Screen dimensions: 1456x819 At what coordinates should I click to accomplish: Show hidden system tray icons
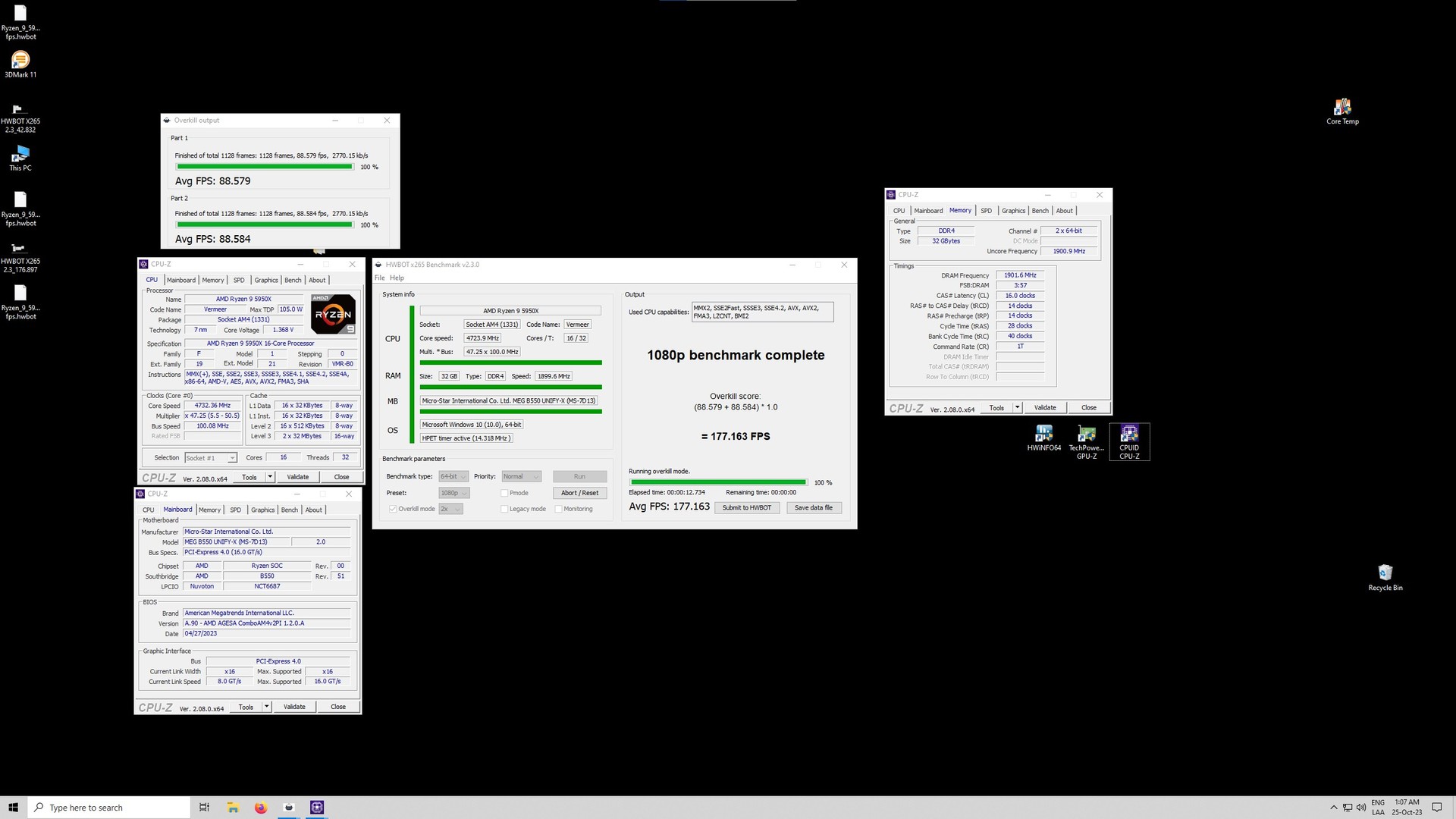(x=1334, y=808)
